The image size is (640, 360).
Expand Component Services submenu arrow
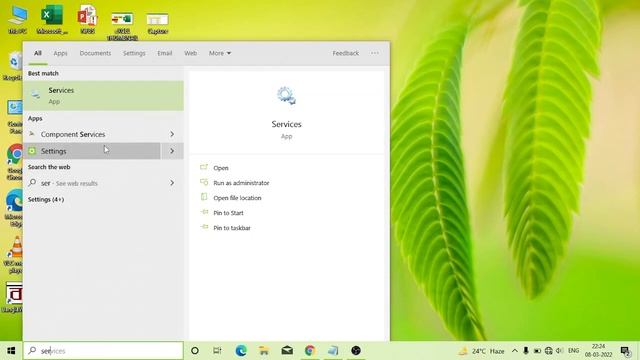pyautogui.click(x=172, y=134)
